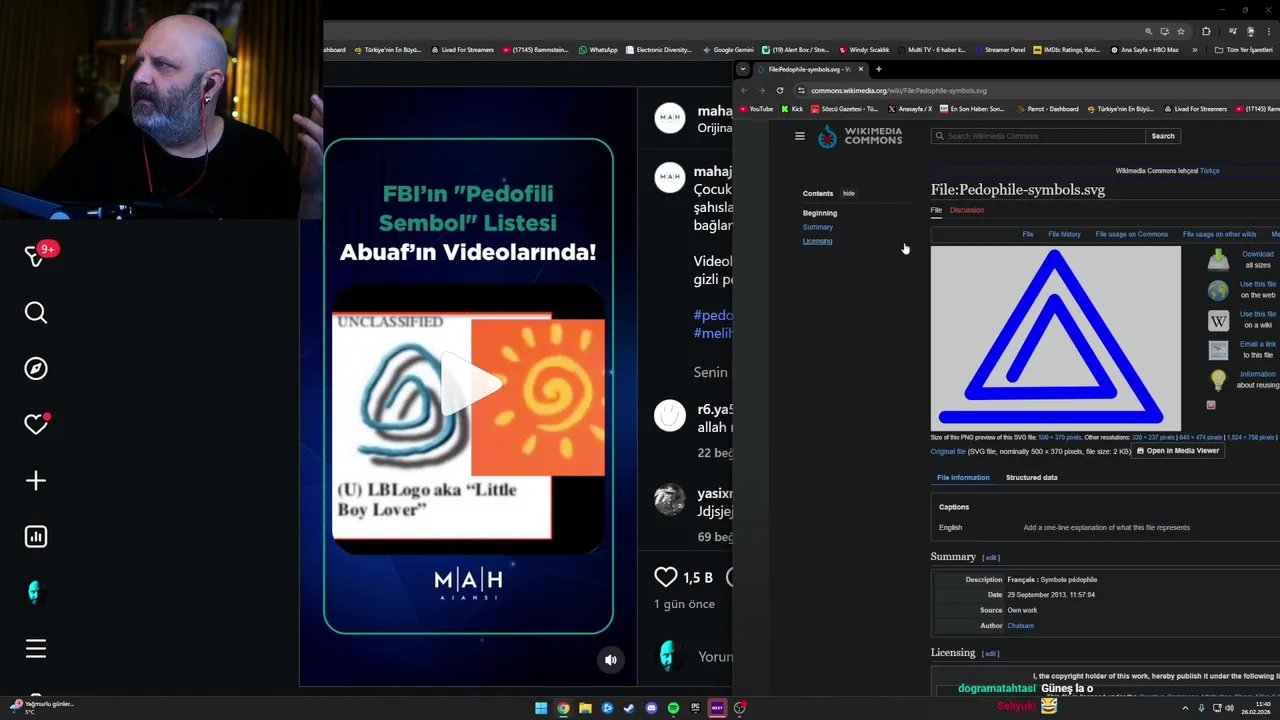Open profile avatar in Instagram sidebar
The image size is (1280, 720).
coord(36,593)
